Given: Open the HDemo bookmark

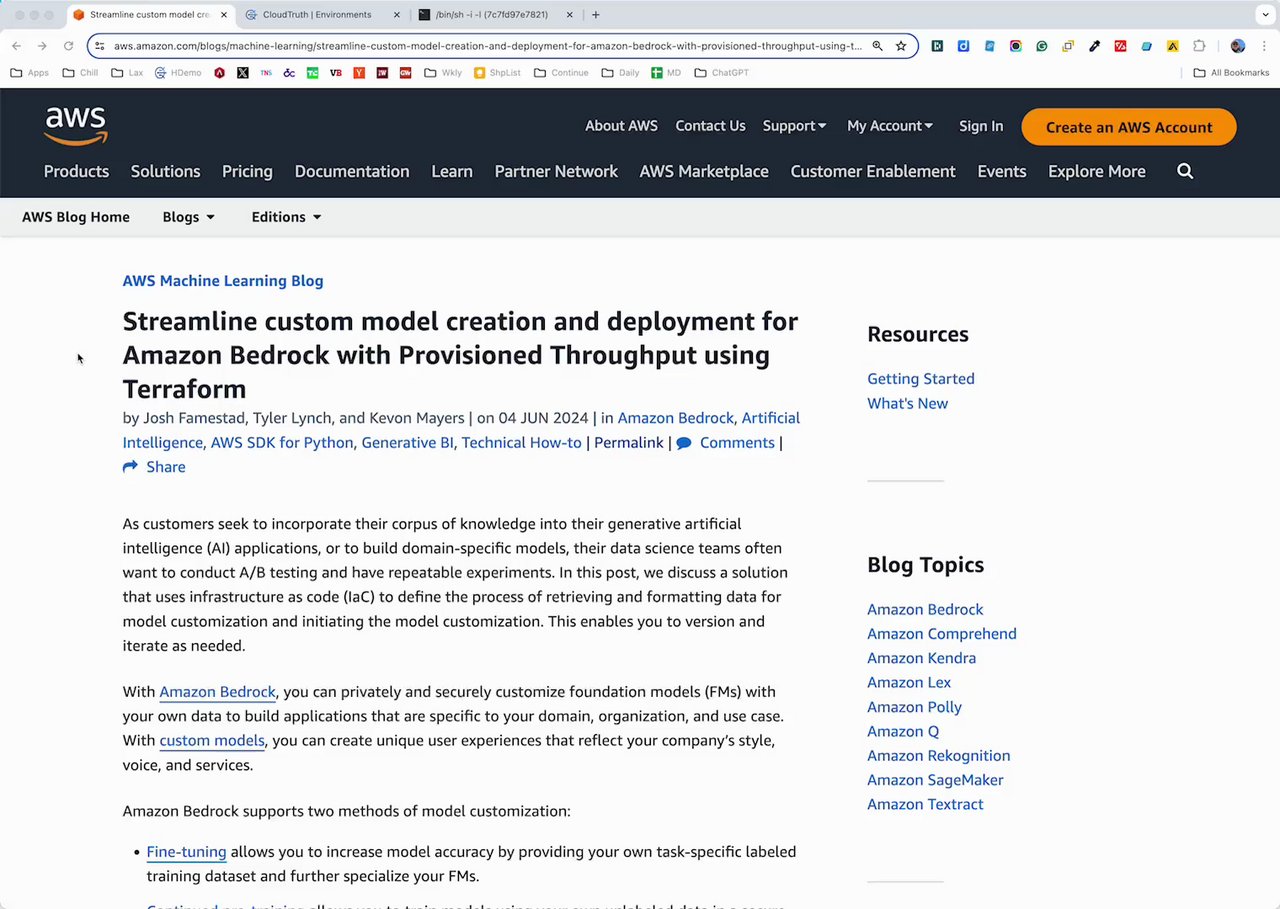Looking at the screenshot, I should (x=178, y=73).
